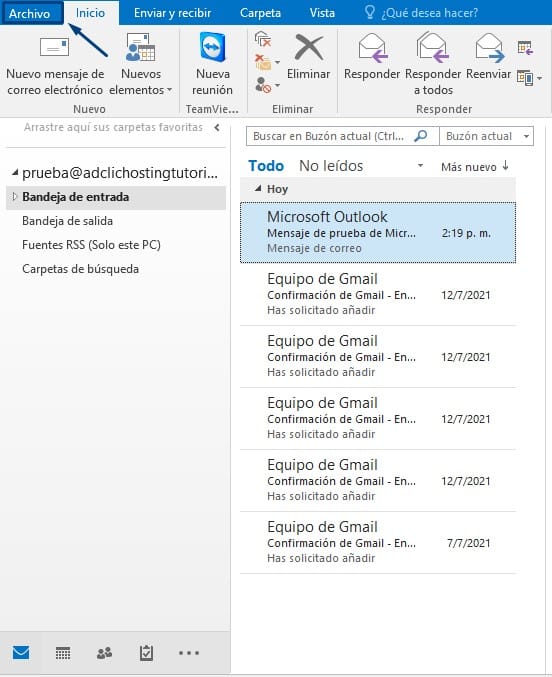552x677 pixels.
Task: Create a Nuevo mensaje de correo electrónico
Action: [x=55, y=65]
